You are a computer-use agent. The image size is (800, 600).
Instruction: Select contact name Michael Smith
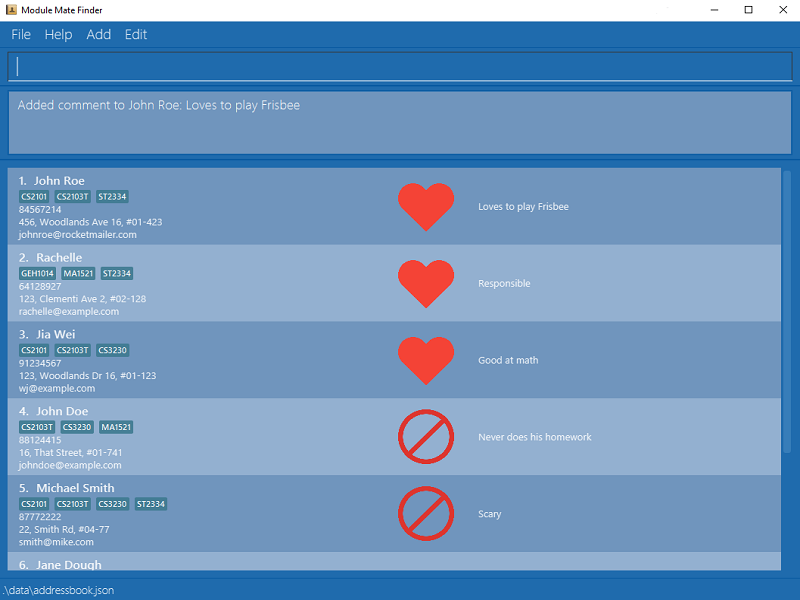(x=76, y=488)
